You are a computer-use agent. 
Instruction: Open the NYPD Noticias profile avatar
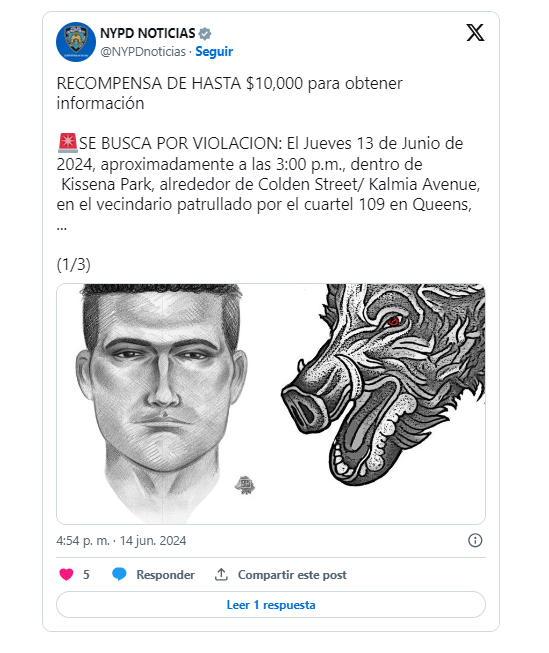[x=76, y=42]
